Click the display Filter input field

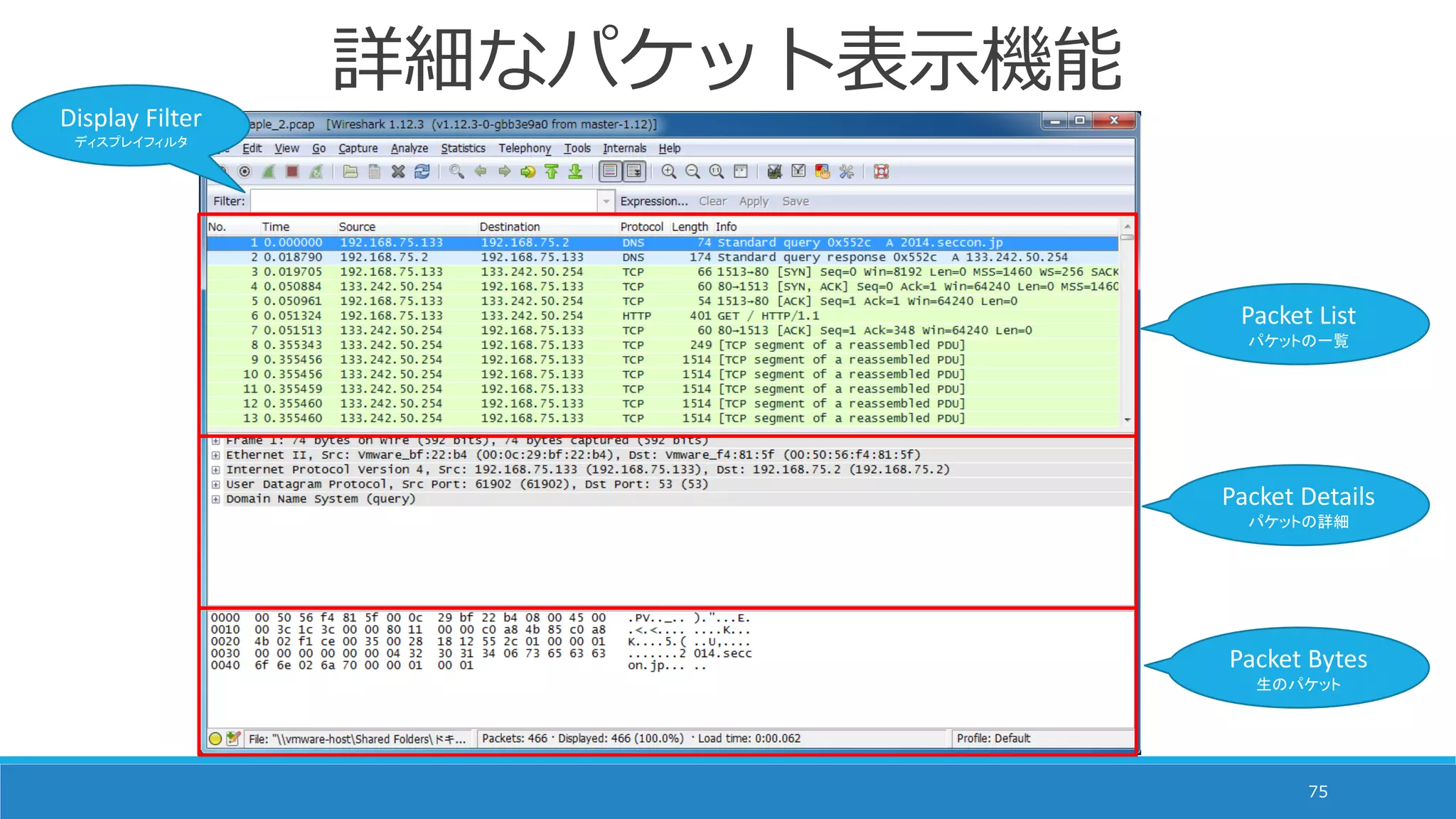click(424, 201)
